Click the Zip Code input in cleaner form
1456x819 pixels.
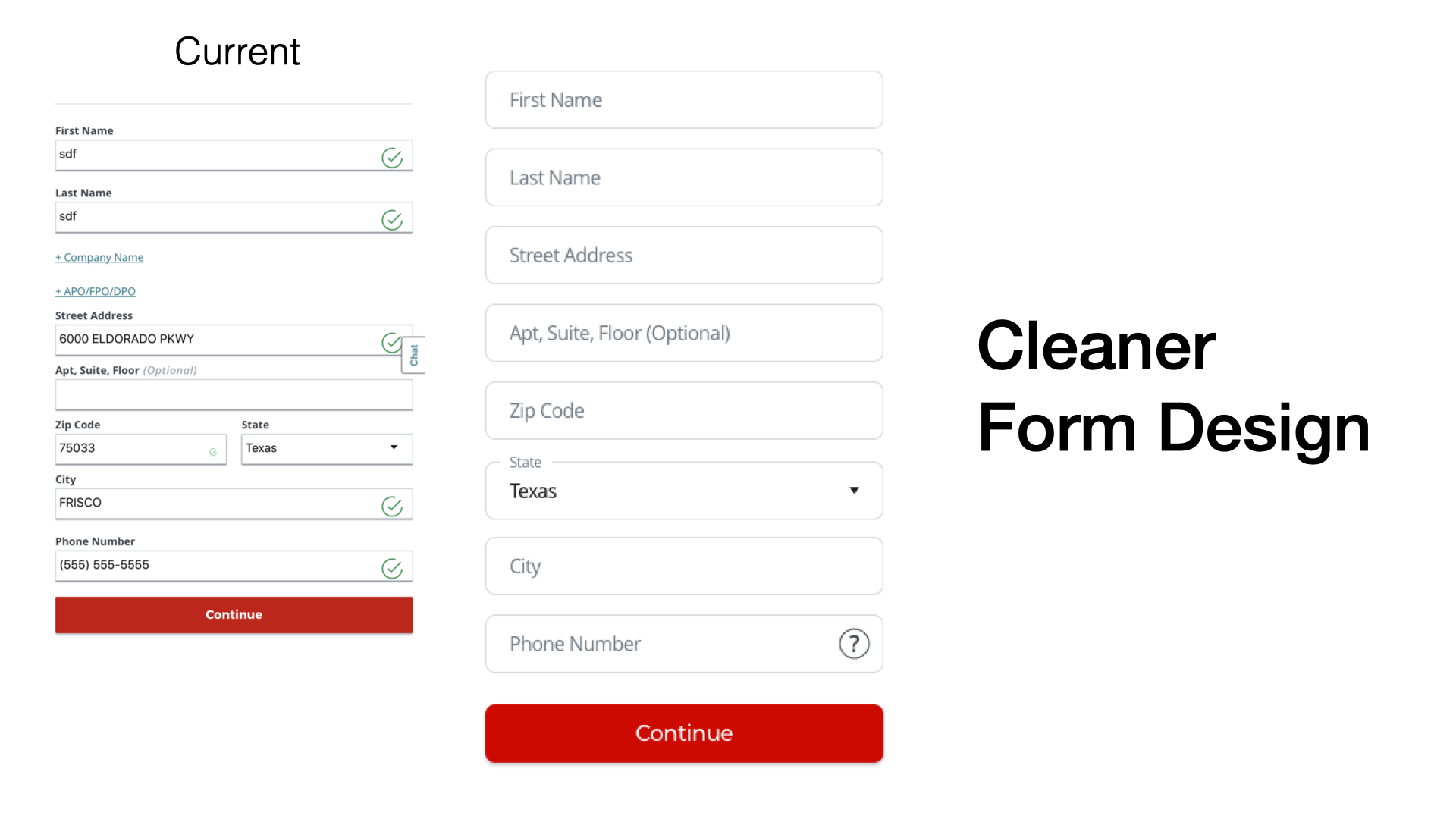click(x=684, y=410)
